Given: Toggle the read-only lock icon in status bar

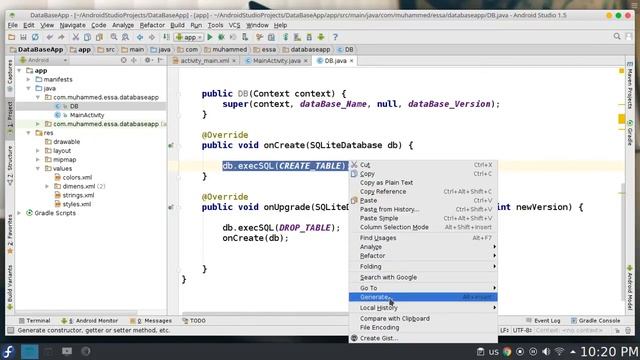Looking at the screenshot, I should 617,330.
